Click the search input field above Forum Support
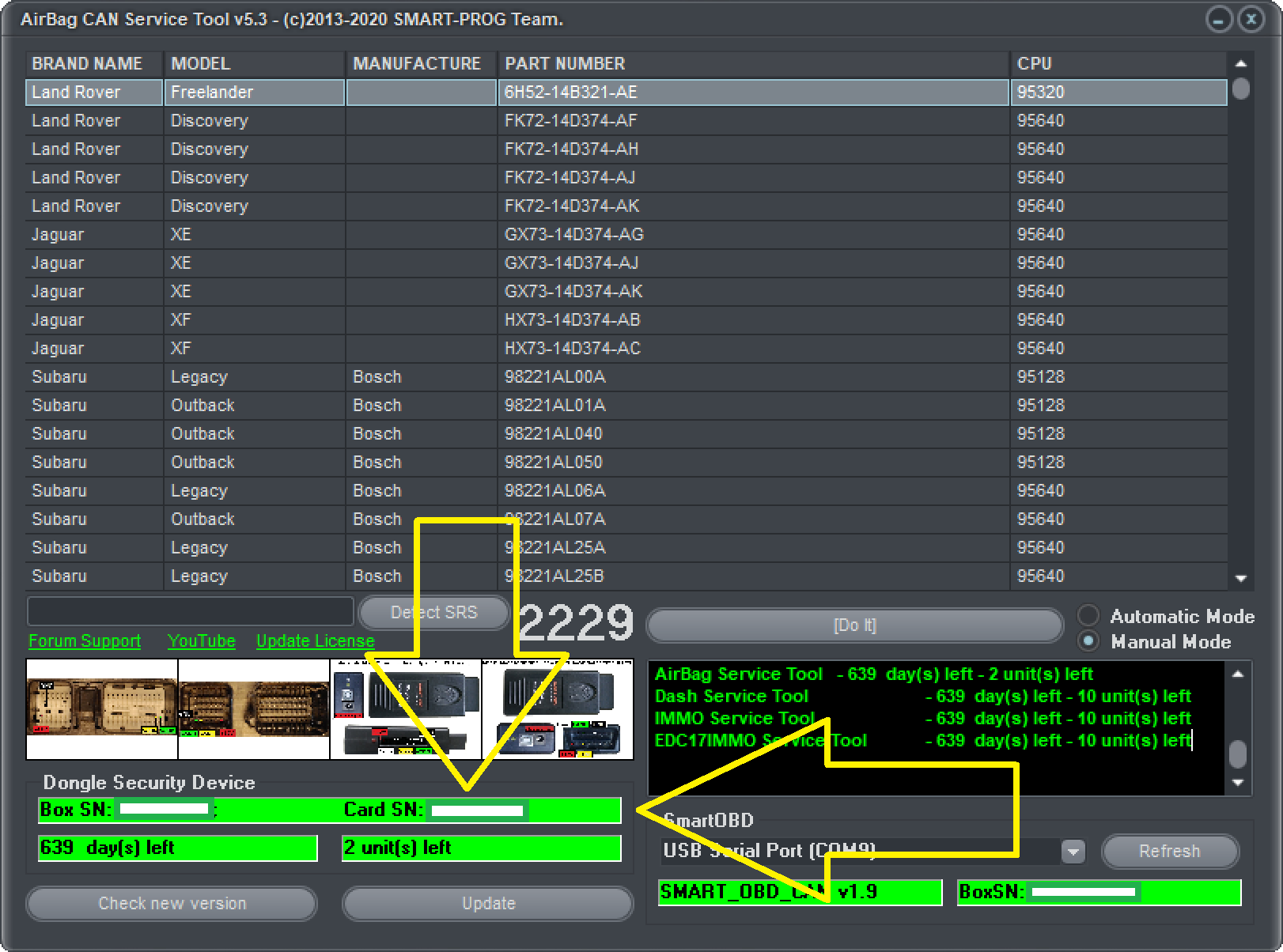This screenshot has height=952, width=1283. pyautogui.click(x=190, y=611)
